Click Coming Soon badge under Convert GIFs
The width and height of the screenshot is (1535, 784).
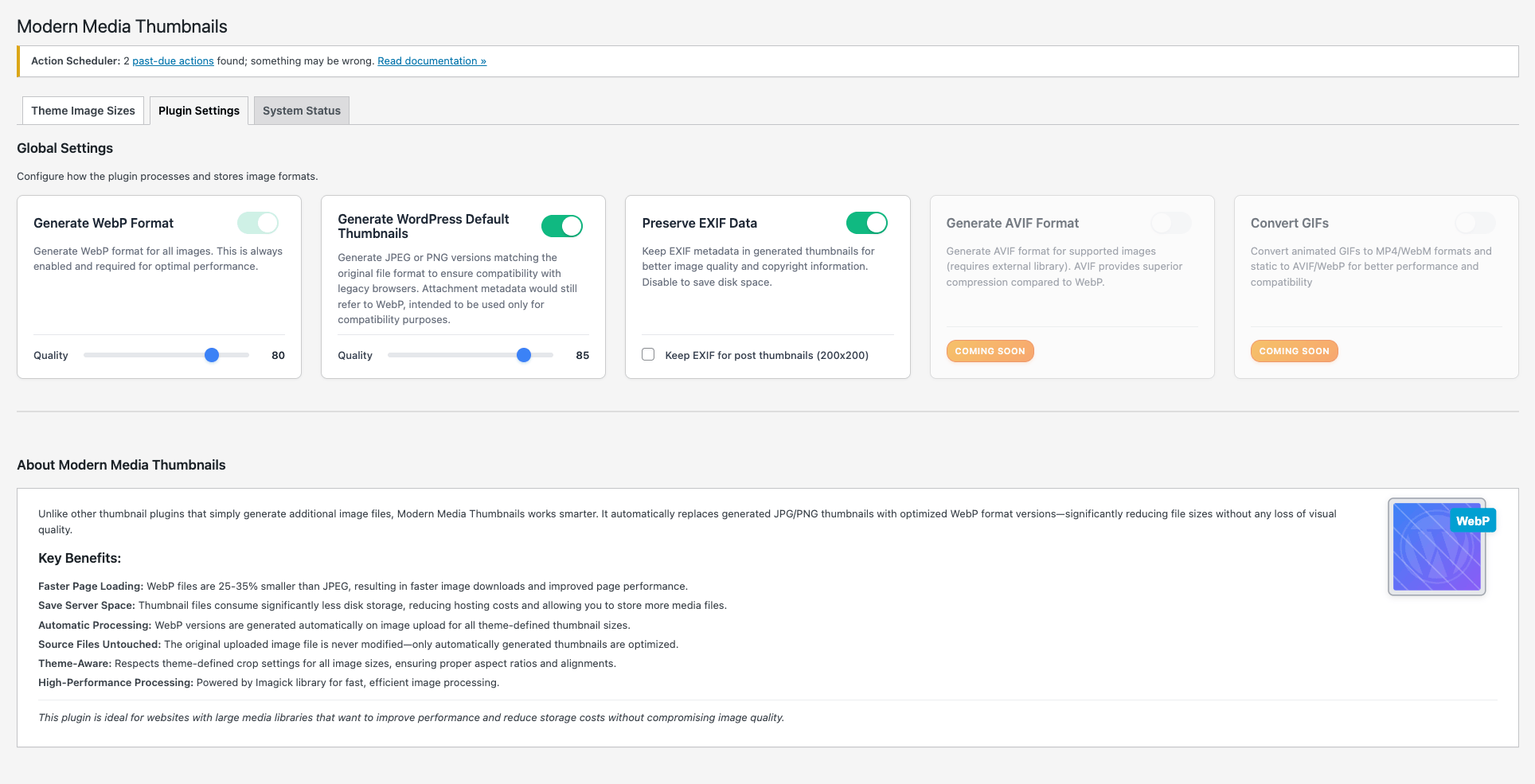coord(1294,351)
